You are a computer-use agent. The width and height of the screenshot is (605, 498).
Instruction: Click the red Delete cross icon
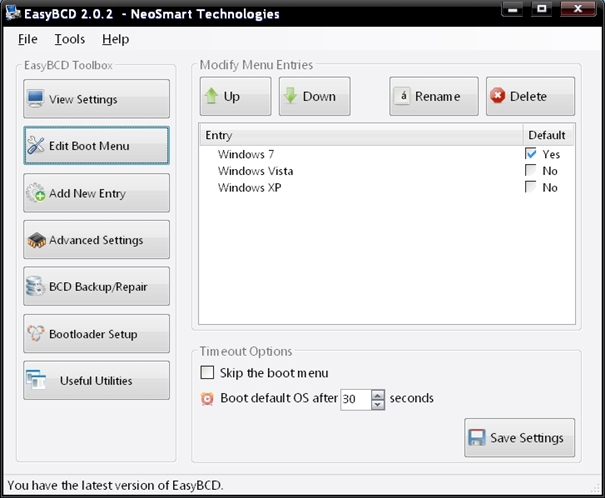(498, 96)
